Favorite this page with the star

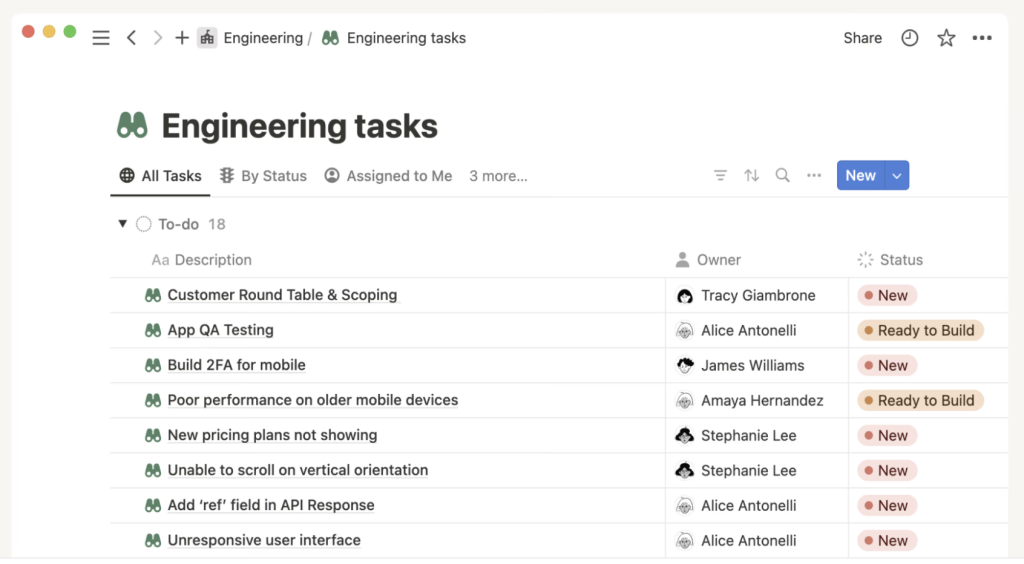(946, 38)
